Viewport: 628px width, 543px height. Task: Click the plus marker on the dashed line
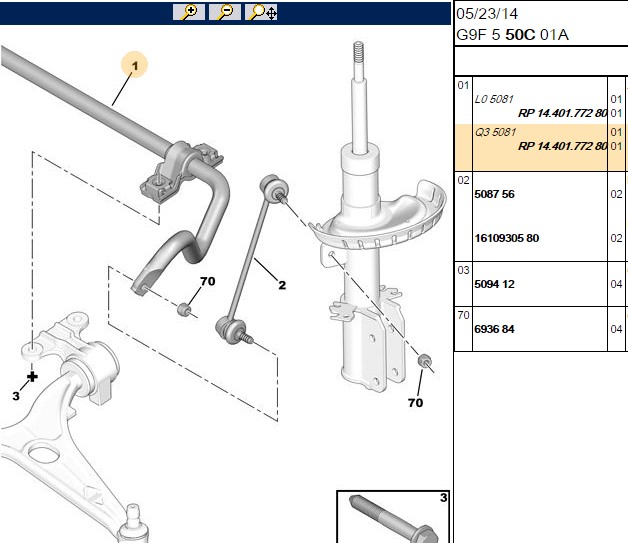[32, 377]
